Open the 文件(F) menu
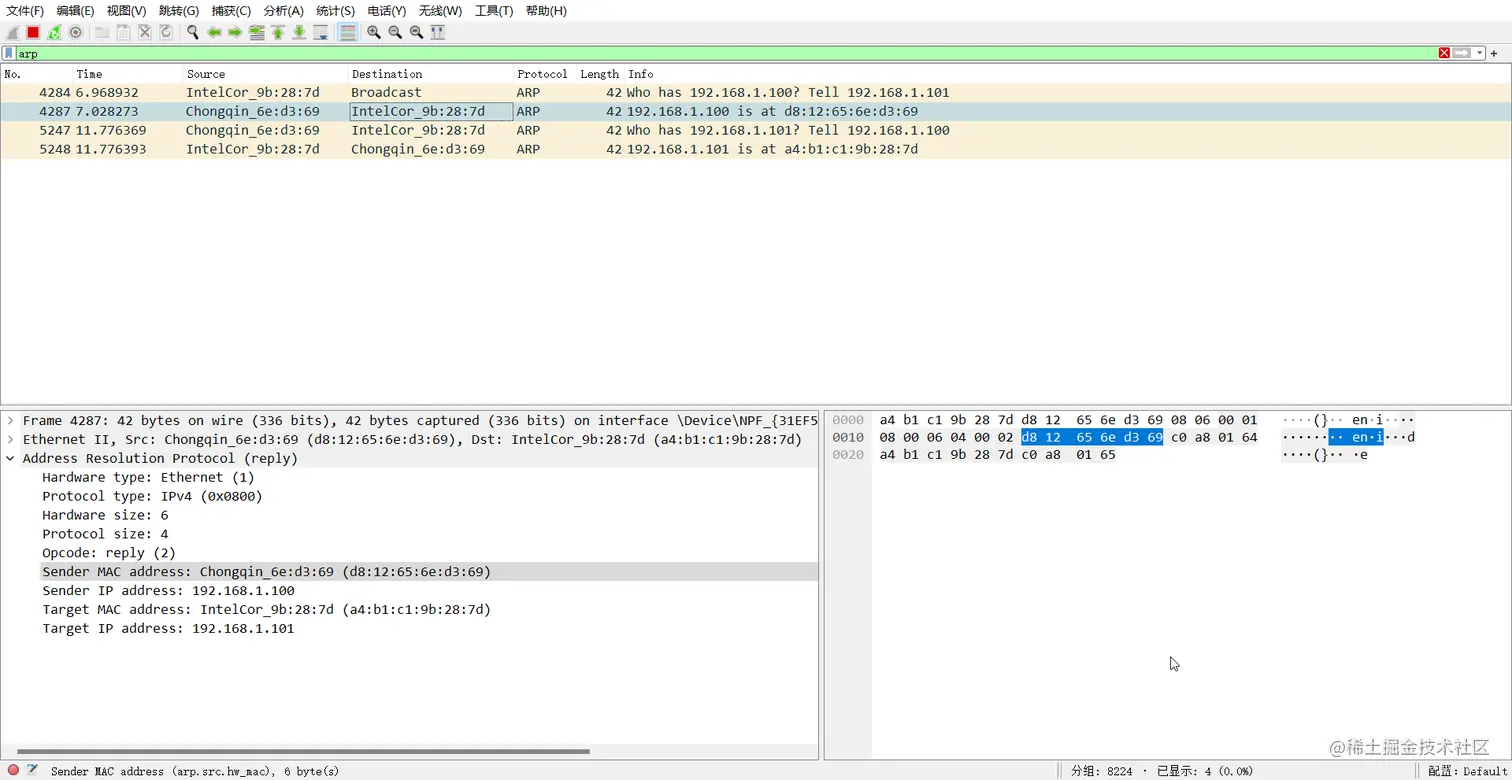This screenshot has height=780, width=1512. (25, 11)
